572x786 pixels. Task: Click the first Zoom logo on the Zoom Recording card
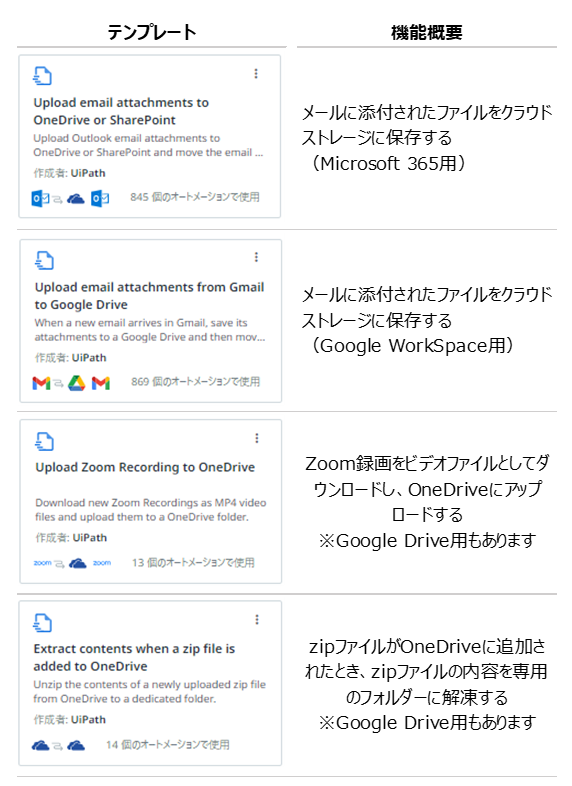[x=43, y=563]
